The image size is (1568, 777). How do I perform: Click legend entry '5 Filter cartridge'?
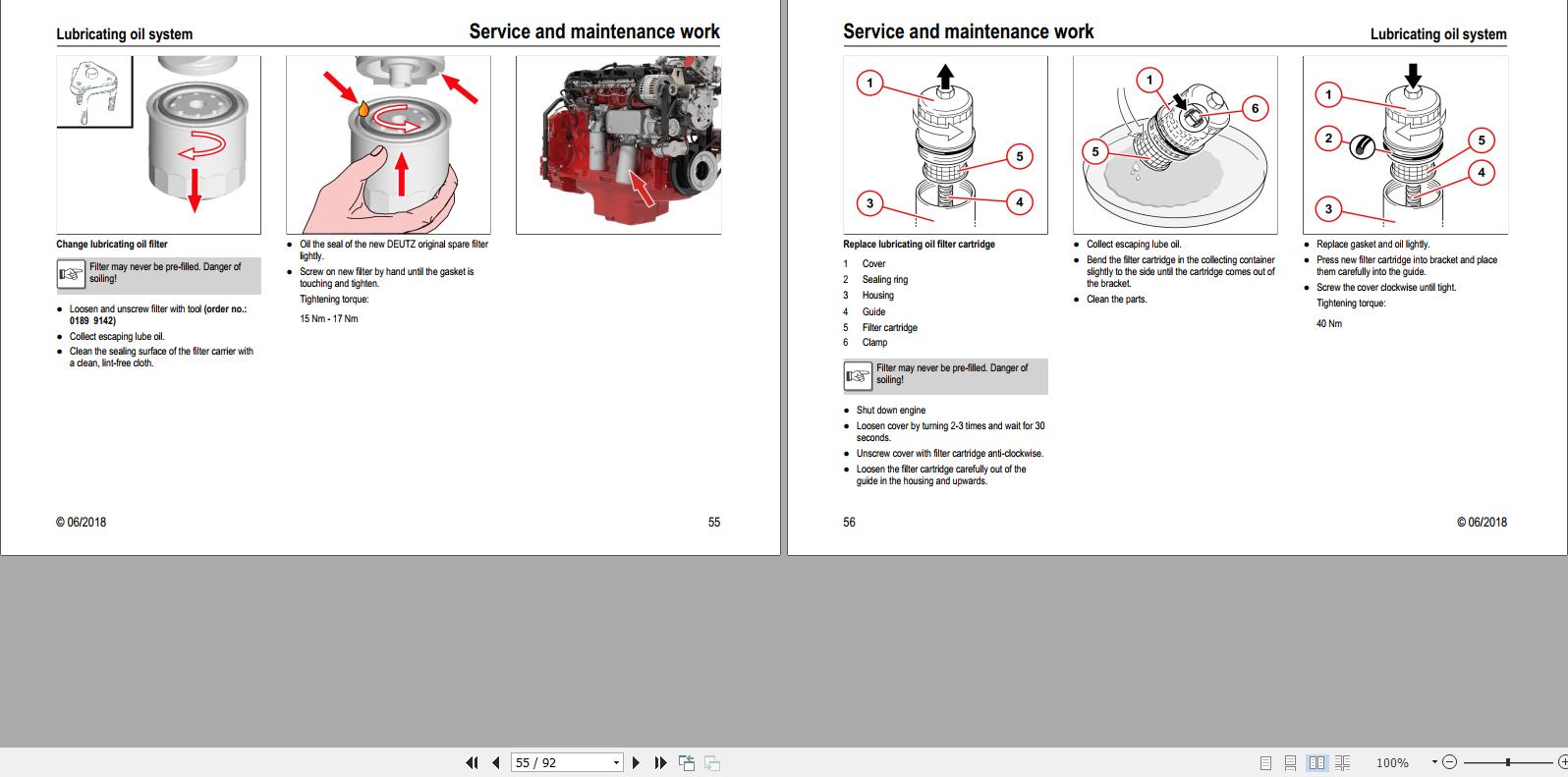pos(880,328)
